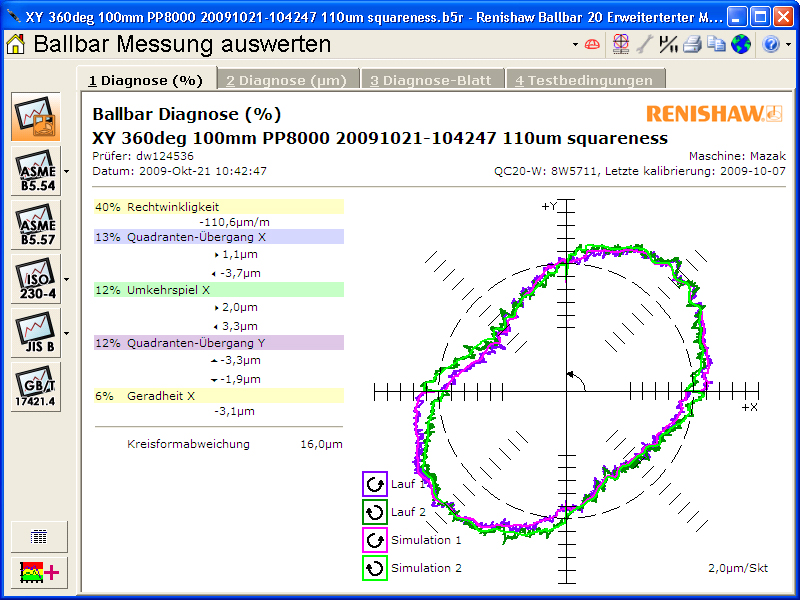Screen dimensions: 800x600
Task: Click the Rechtwinkligkeit 40% error entry
Action: [x=218, y=207]
